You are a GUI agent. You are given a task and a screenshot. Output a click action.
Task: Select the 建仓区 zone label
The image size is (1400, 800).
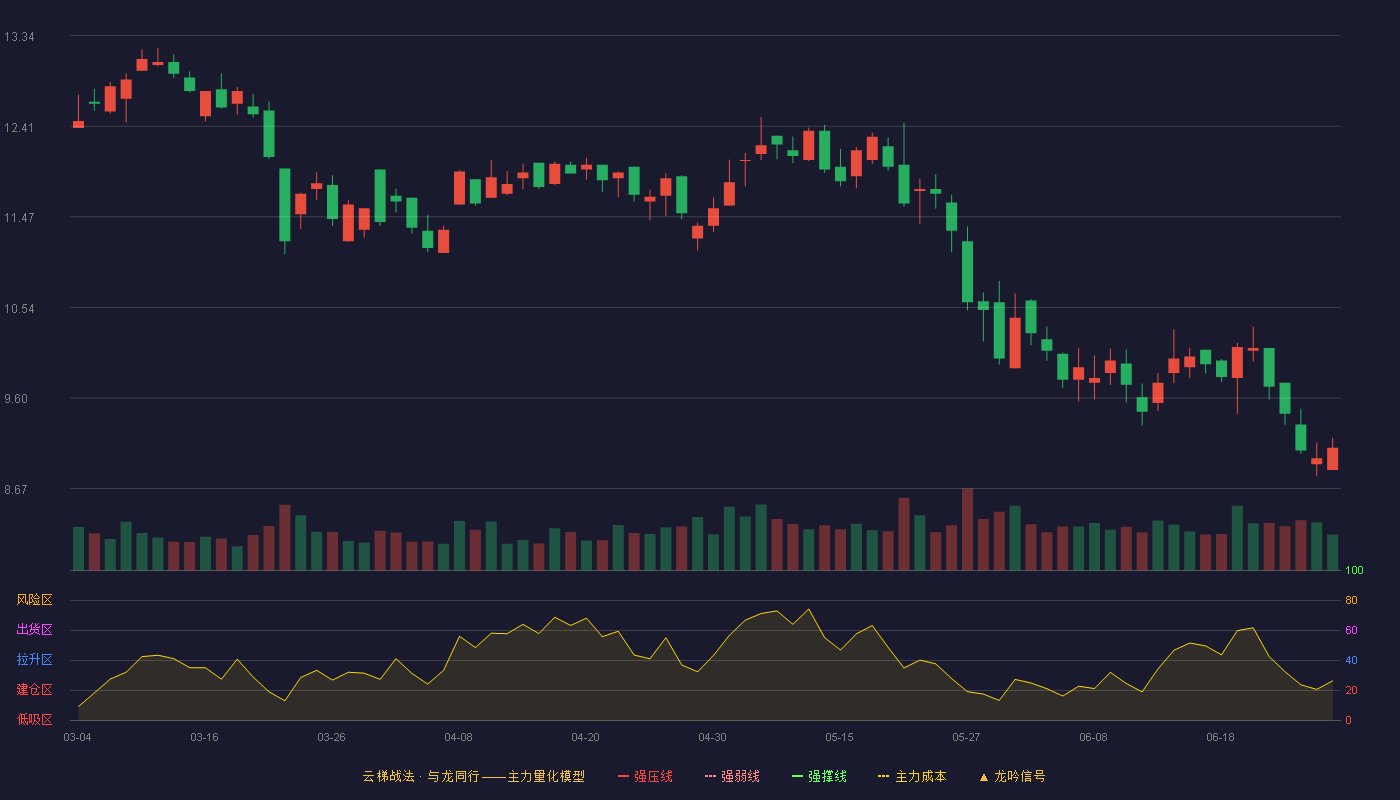click(35, 690)
